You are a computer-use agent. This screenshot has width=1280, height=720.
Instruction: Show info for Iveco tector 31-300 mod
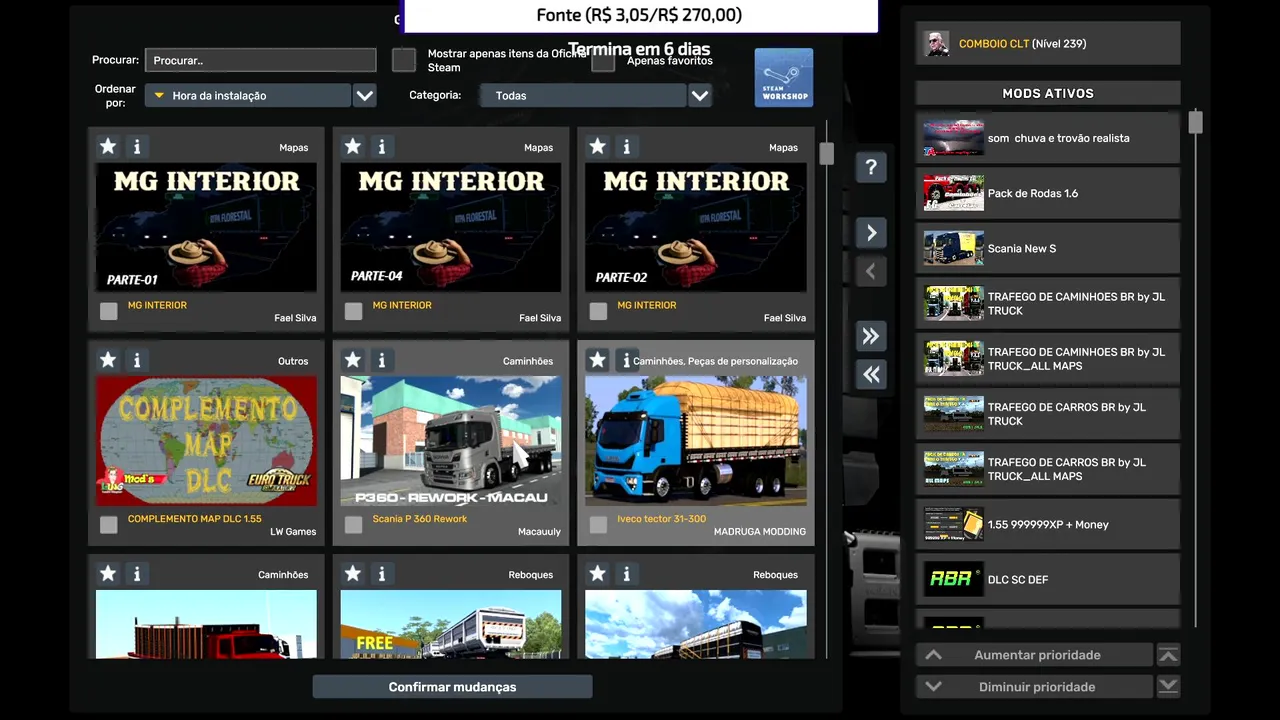[x=627, y=360]
